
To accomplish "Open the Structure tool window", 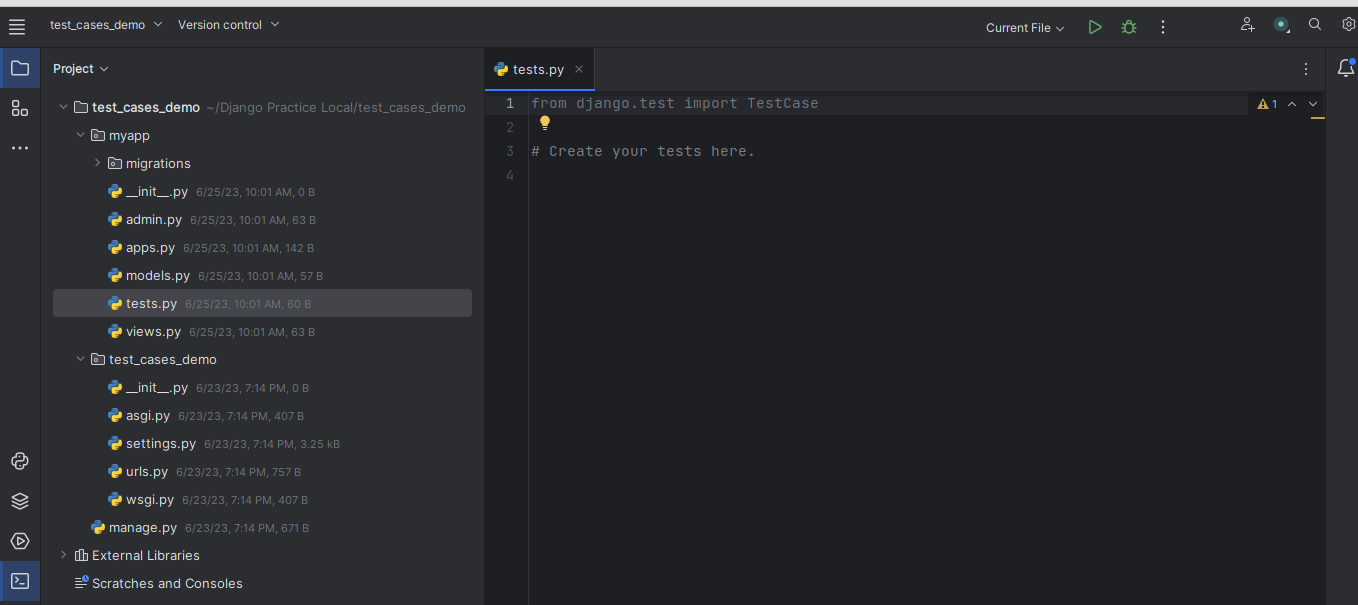I will [x=19, y=108].
